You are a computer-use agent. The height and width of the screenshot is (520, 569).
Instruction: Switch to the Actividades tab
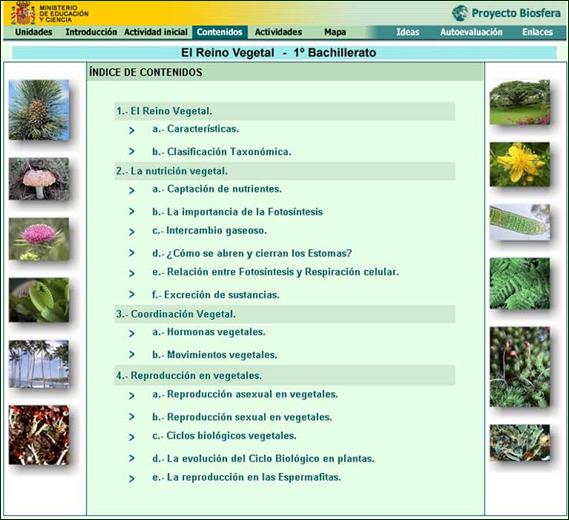tap(278, 32)
